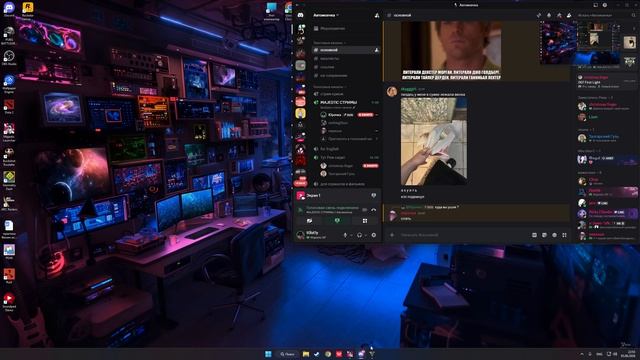Image resolution: width=640 pixels, height=360 pixels.
Task: Open activities button in voice panel
Action: [365, 221]
